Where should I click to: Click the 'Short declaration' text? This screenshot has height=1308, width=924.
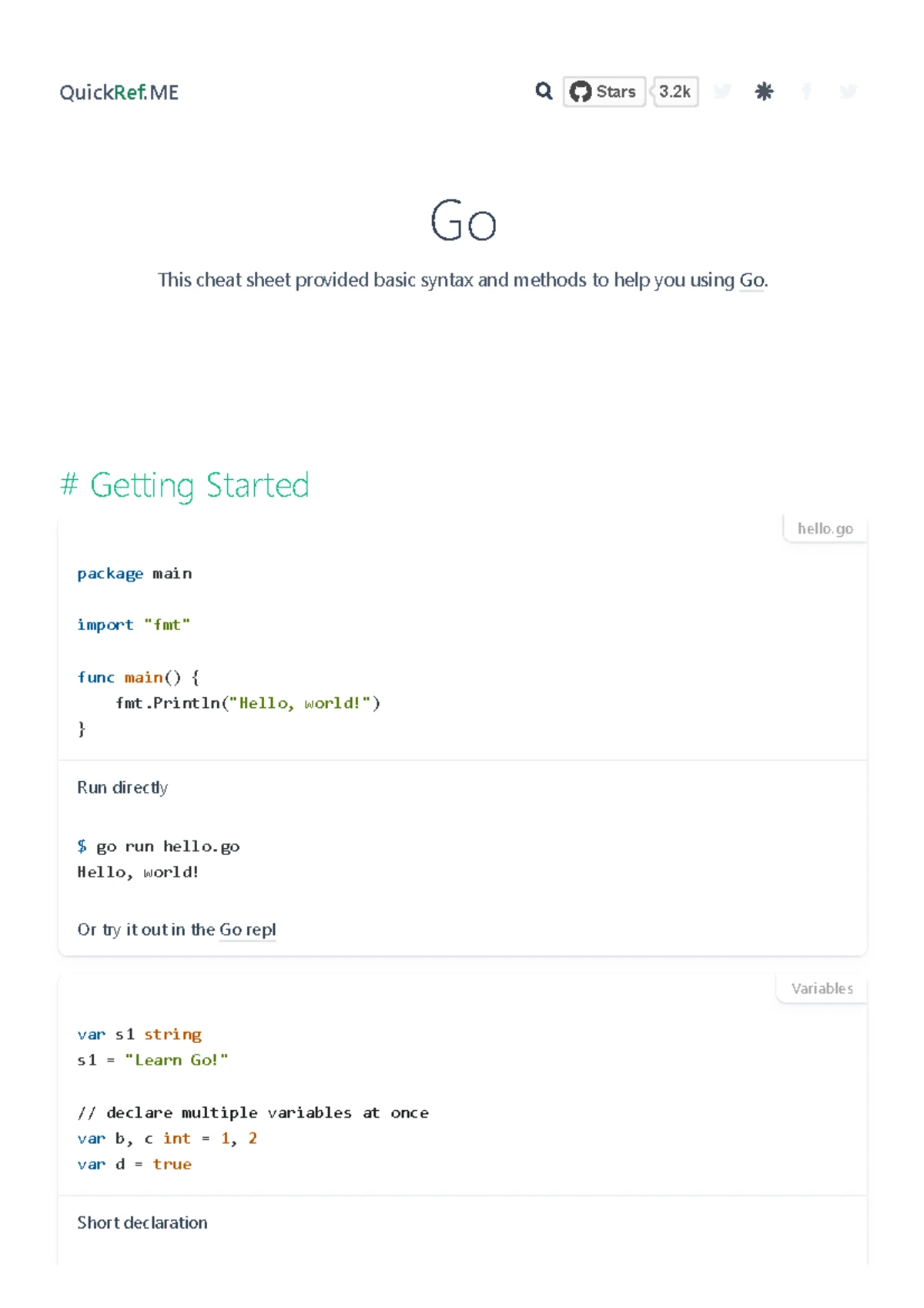tap(142, 1222)
